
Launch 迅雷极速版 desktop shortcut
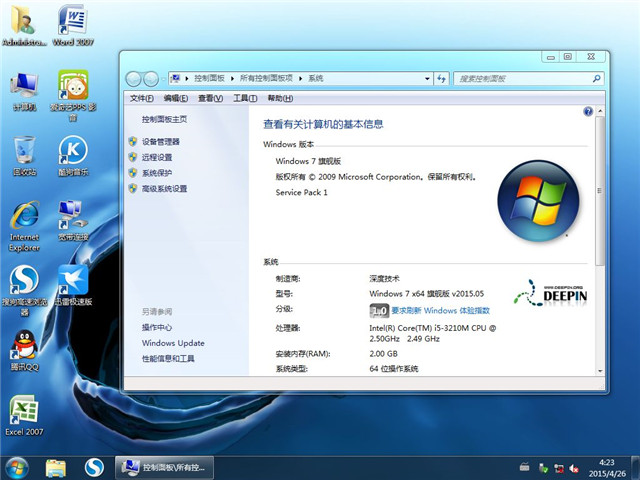(x=73, y=286)
